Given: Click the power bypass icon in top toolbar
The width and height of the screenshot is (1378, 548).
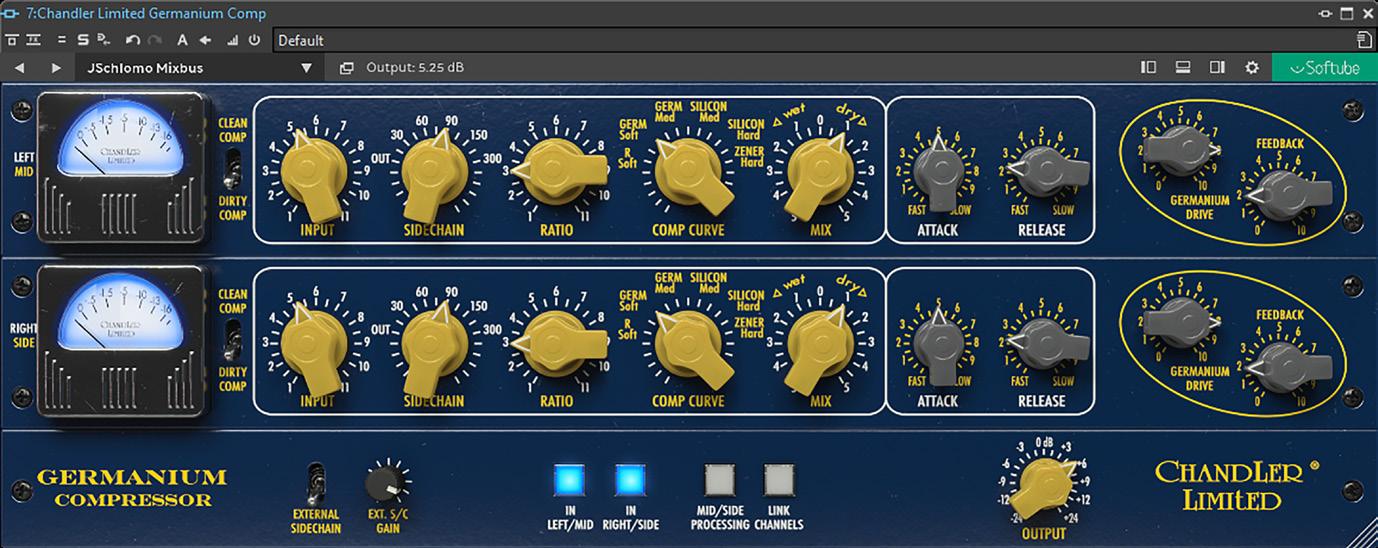Looking at the screenshot, I should coord(254,40).
